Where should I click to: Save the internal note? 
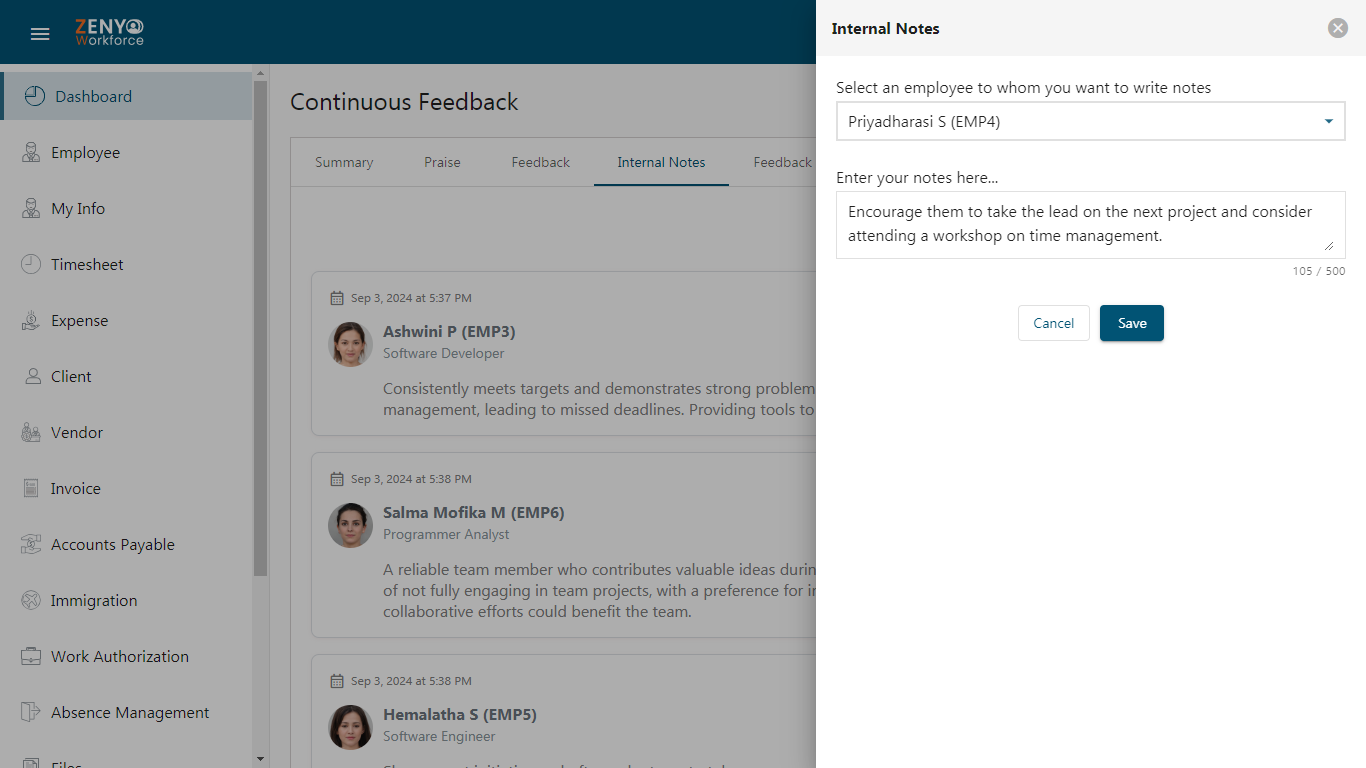[1132, 323]
